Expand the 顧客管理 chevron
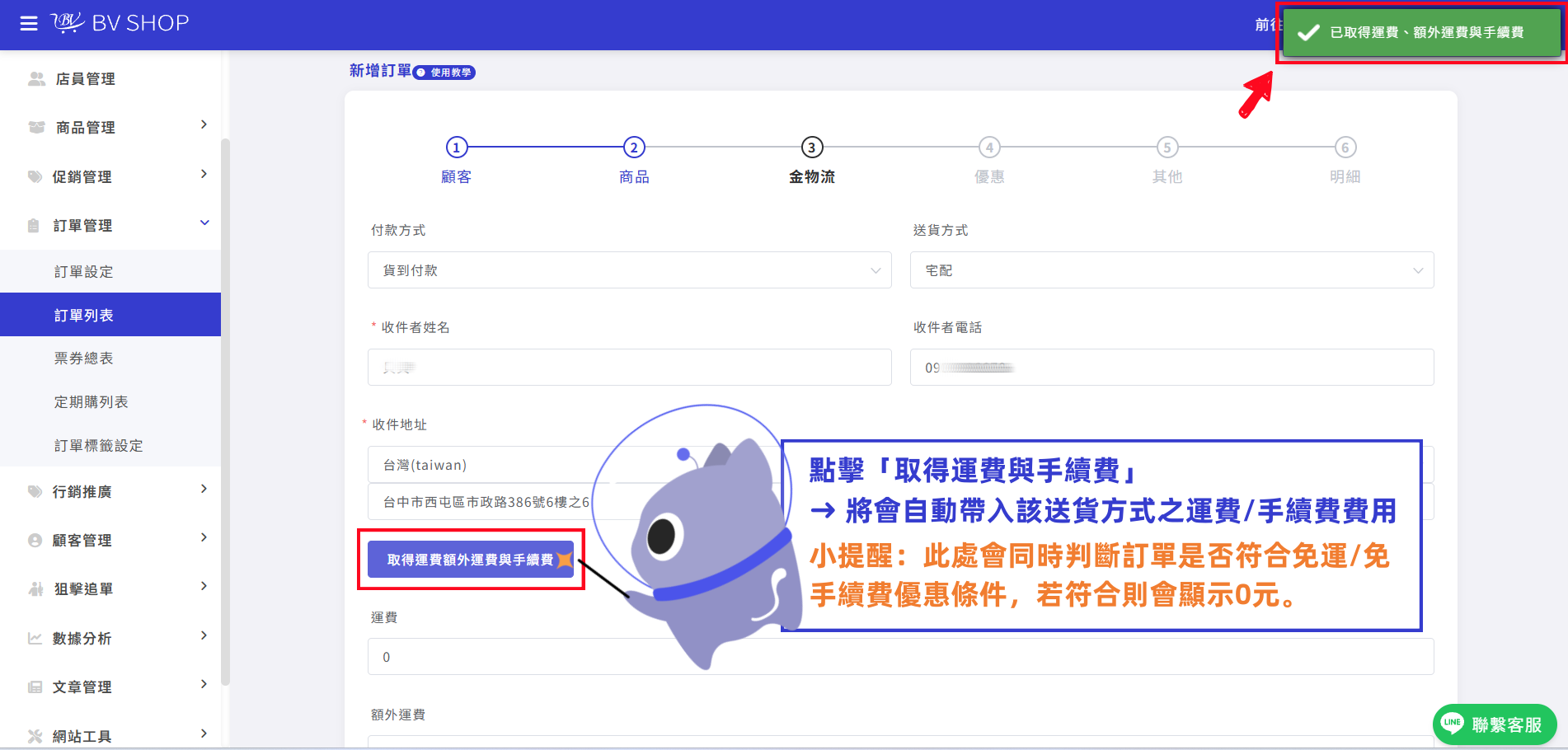The image size is (1568, 750). click(x=204, y=537)
